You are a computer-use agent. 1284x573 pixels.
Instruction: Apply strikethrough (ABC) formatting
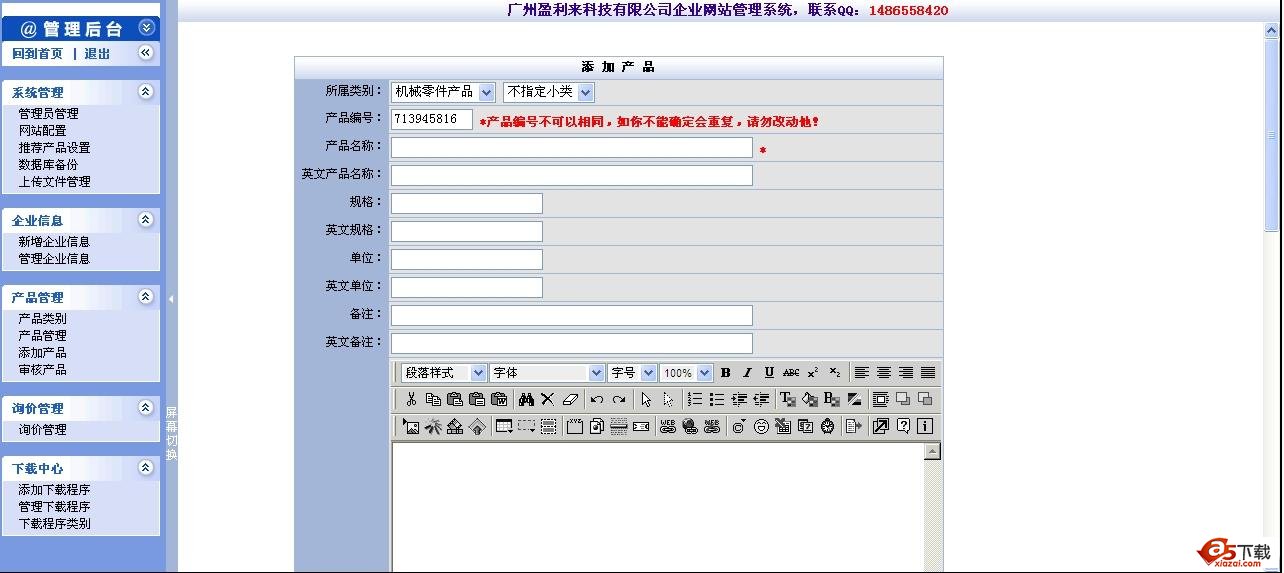(x=791, y=373)
